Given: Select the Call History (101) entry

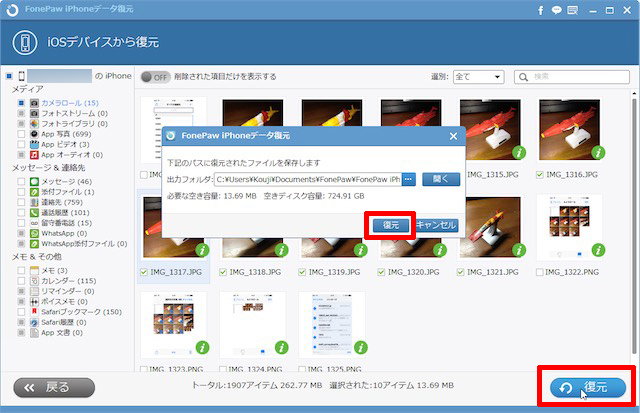Looking at the screenshot, I should [x=65, y=212].
